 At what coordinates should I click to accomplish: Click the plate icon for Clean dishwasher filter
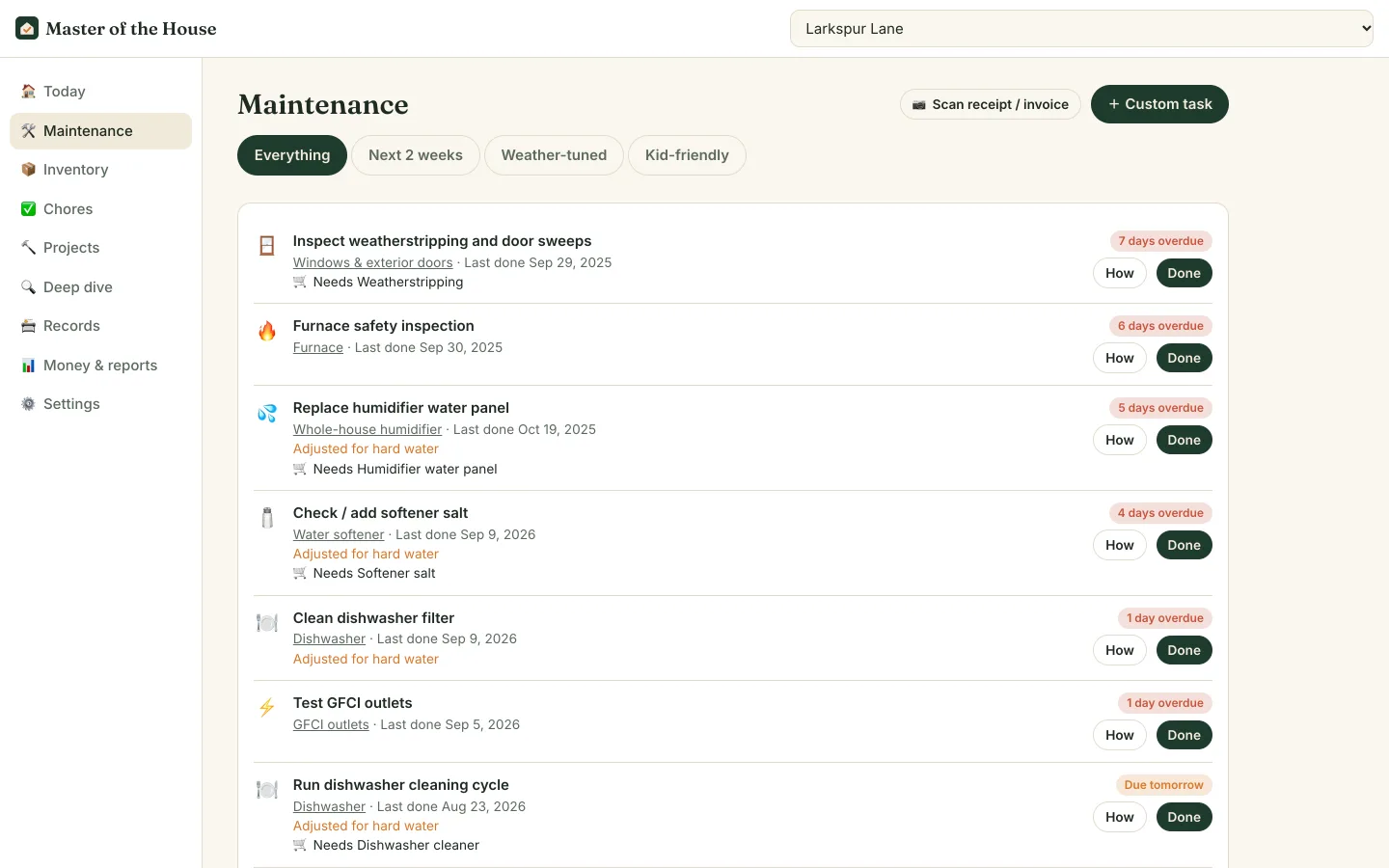coord(267,623)
